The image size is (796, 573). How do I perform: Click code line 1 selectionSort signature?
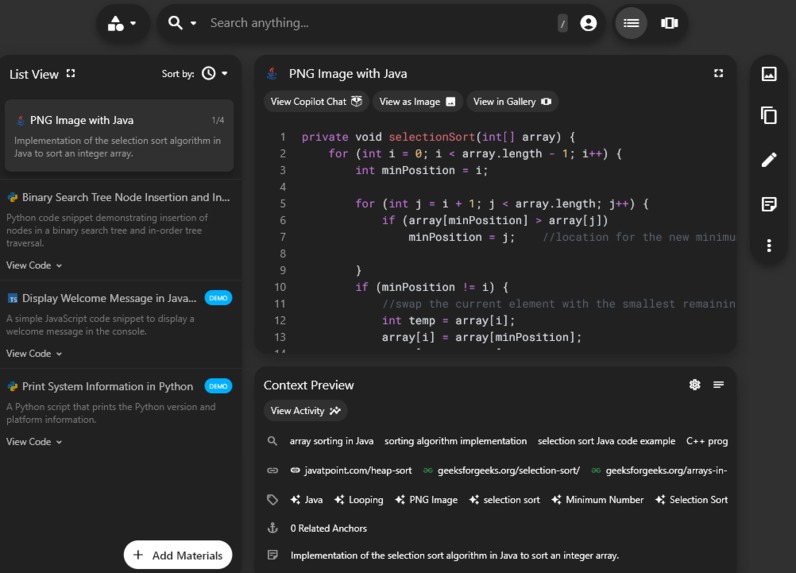coord(439,137)
